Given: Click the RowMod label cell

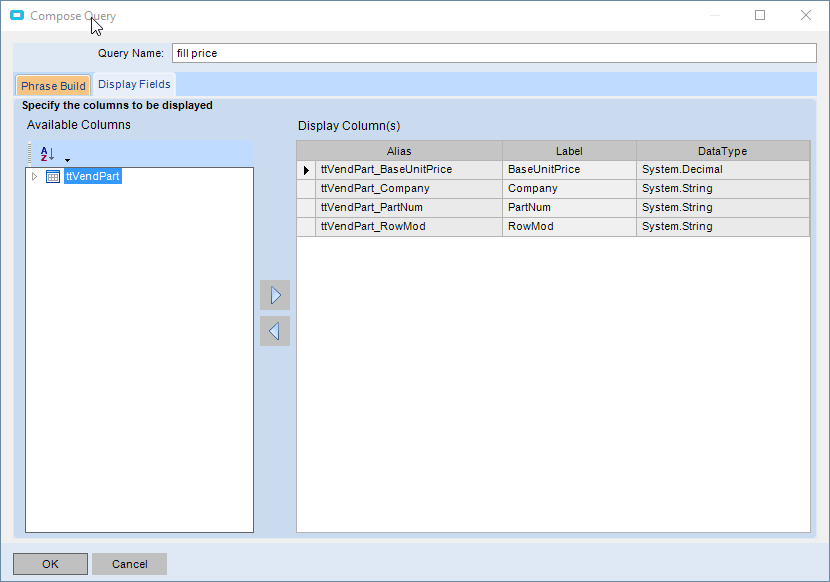Looking at the screenshot, I should (x=569, y=227).
